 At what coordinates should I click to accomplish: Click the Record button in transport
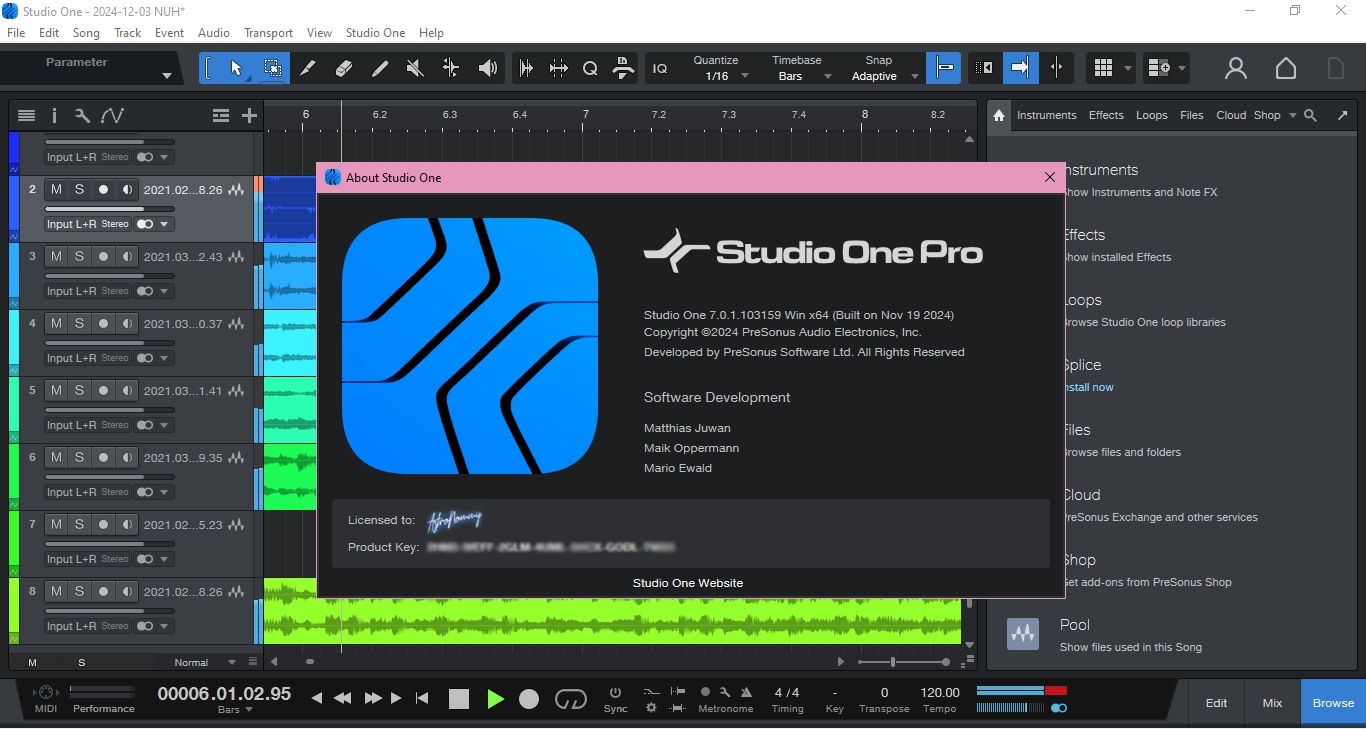(529, 699)
